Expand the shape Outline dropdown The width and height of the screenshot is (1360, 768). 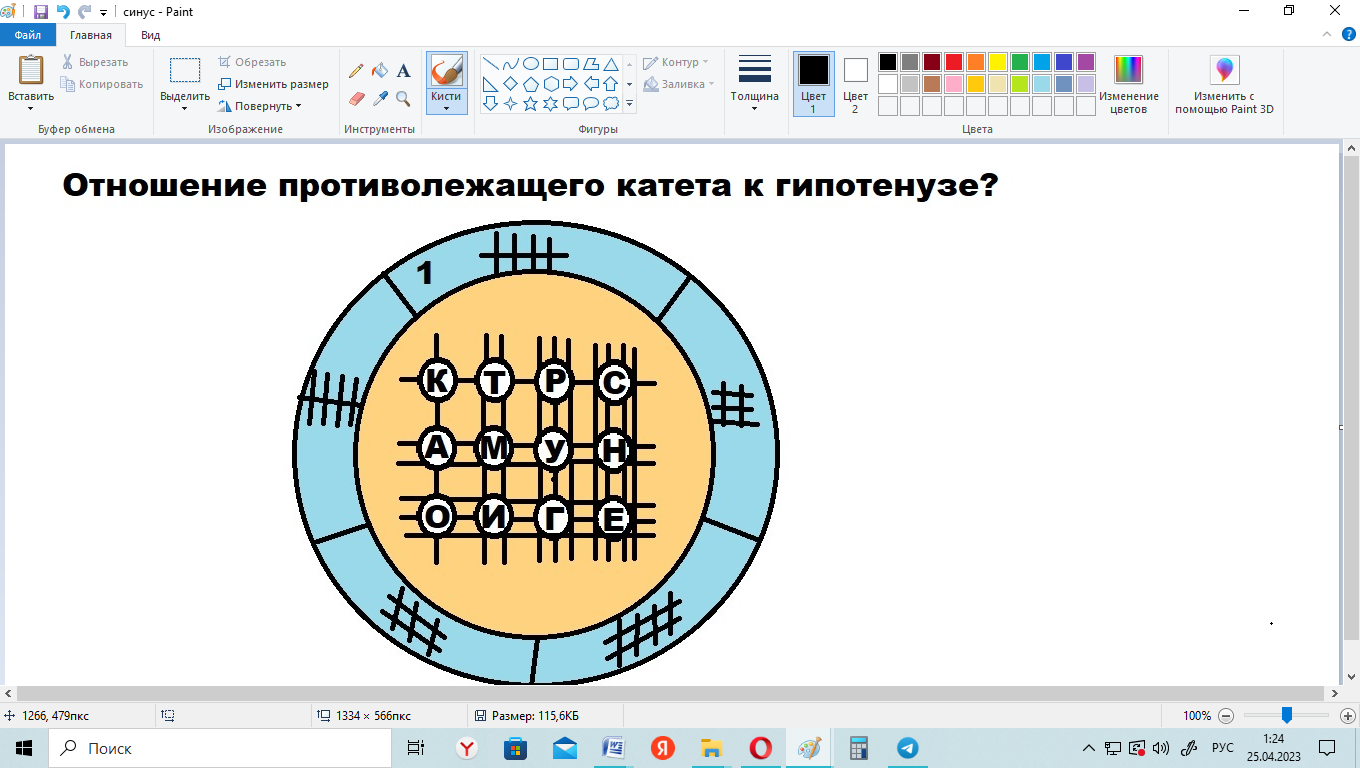pos(677,62)
